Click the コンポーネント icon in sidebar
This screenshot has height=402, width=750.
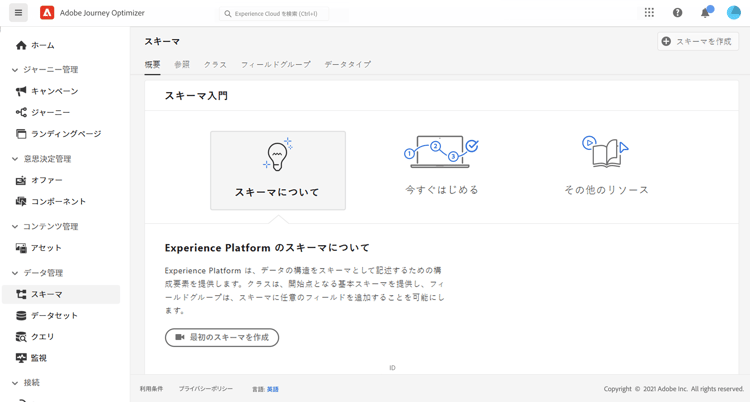(21, 201)
